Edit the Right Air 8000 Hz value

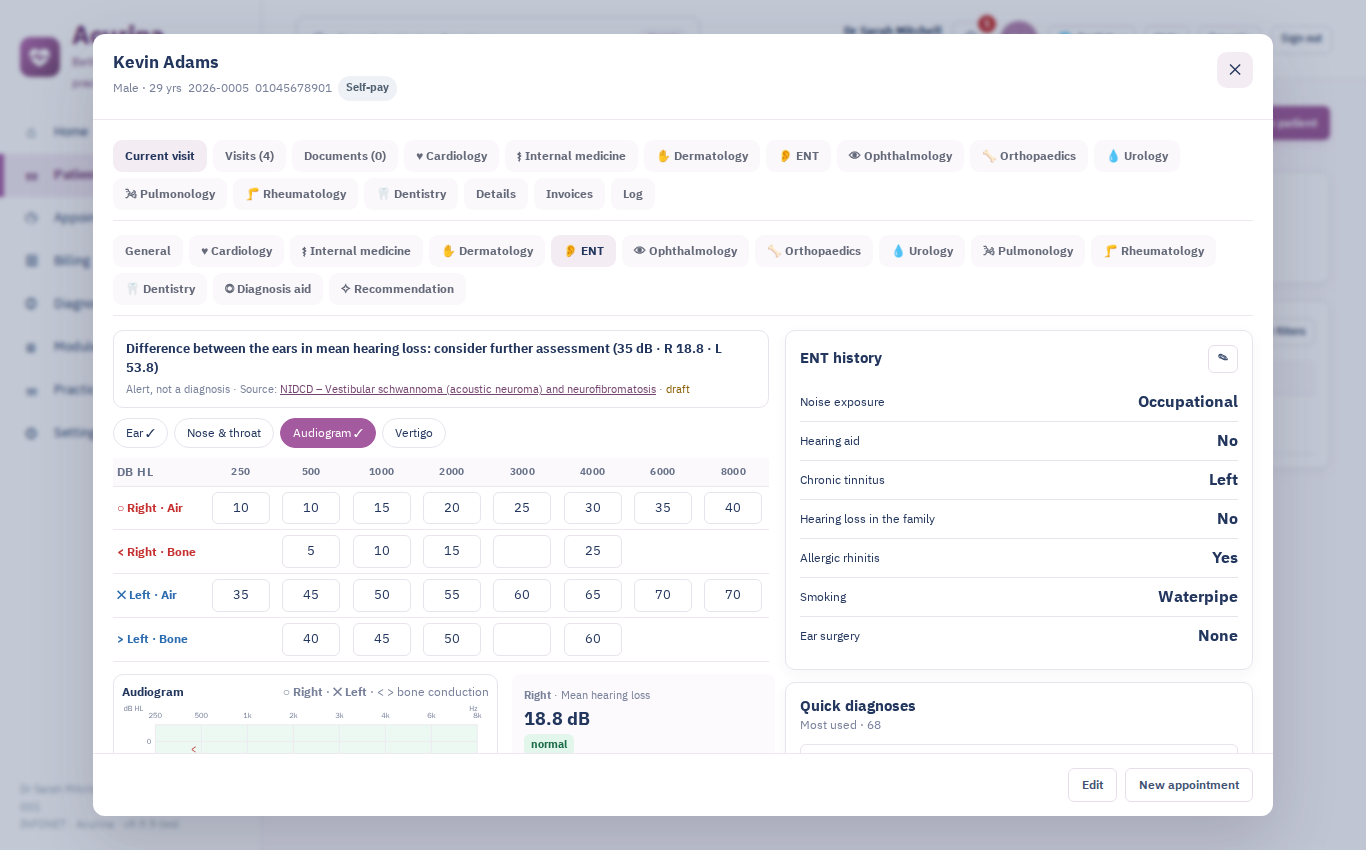coord(733,508)
